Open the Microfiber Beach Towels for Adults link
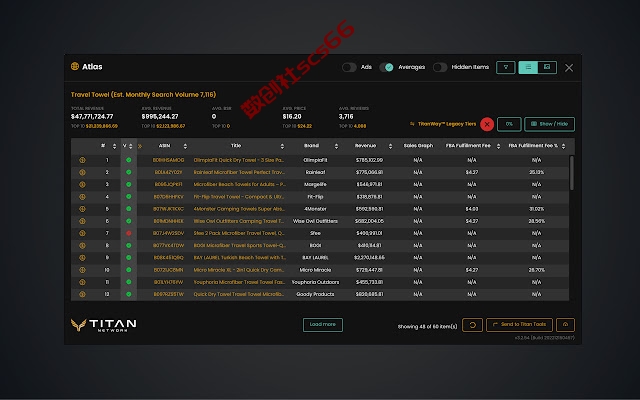The width and height of the screenshot is (640, 400). point(239,184)
